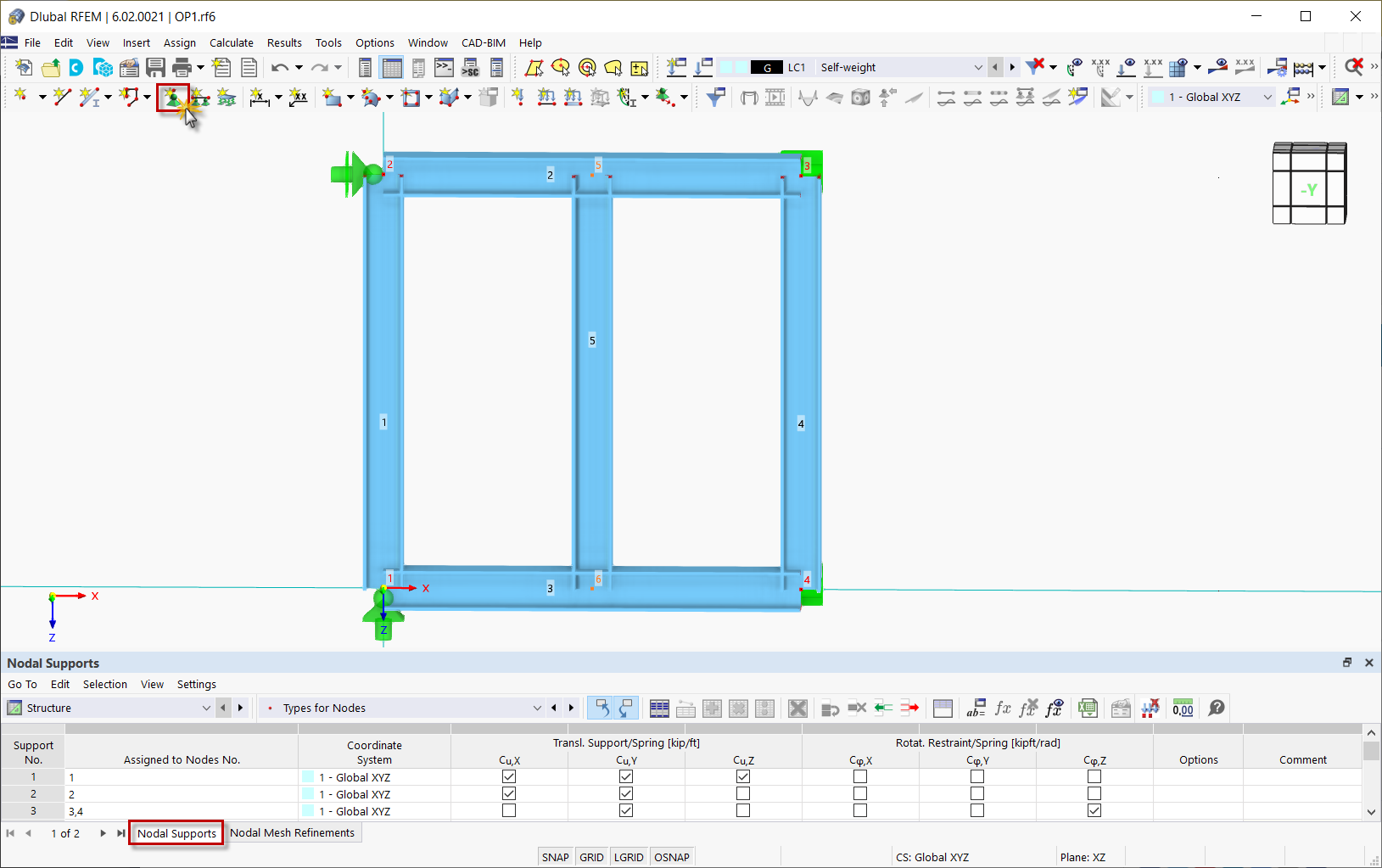Save the model using the Save icon
This screenshot has height=868, width=1382.
pos(156,67)
